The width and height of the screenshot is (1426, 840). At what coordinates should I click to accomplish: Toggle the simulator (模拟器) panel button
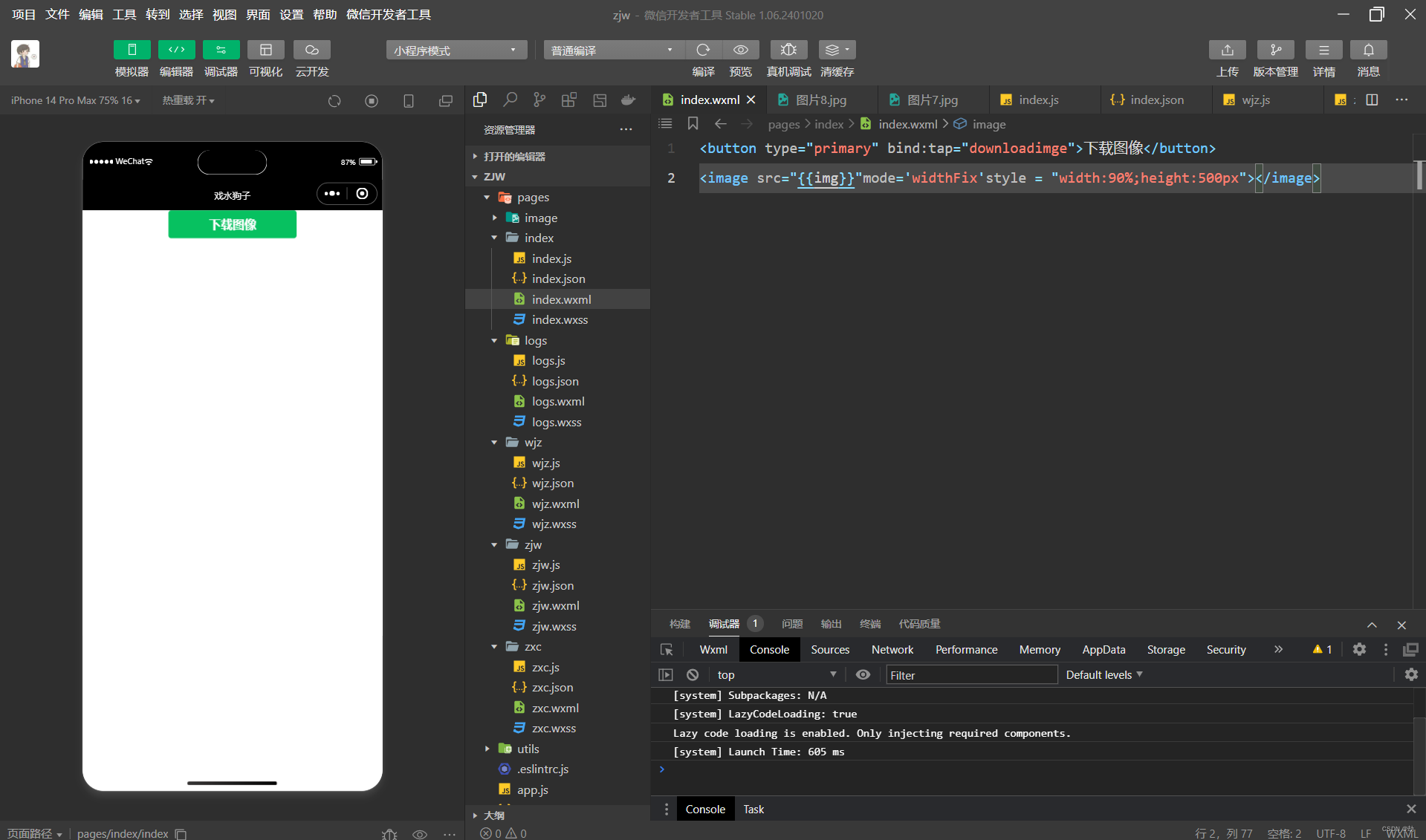132,50
